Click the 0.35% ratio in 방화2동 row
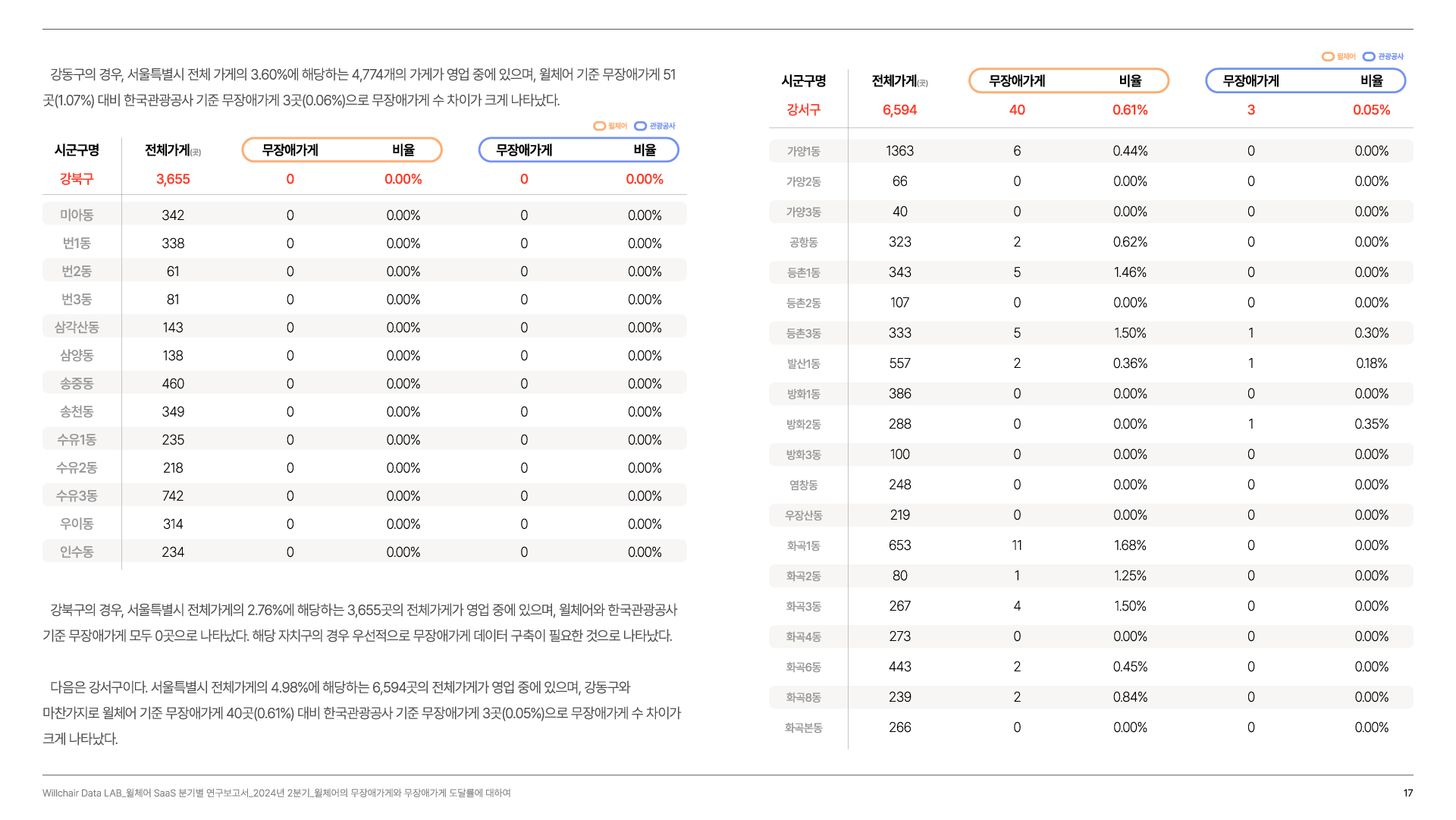Screen dimensions: 1456x820 [x=1371, y=424]
